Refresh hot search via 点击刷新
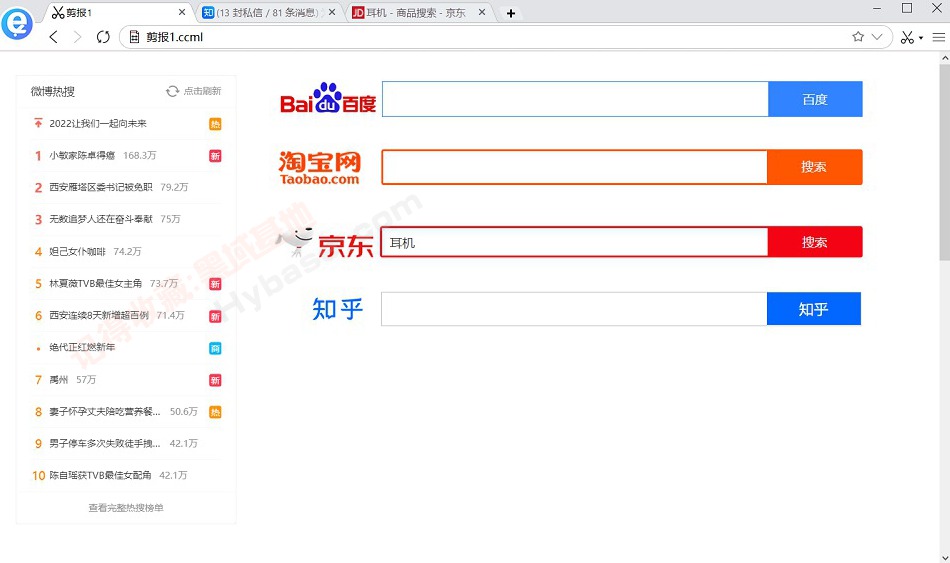The height and width of the screenshot is (563, 950). (x=194, y=91)
